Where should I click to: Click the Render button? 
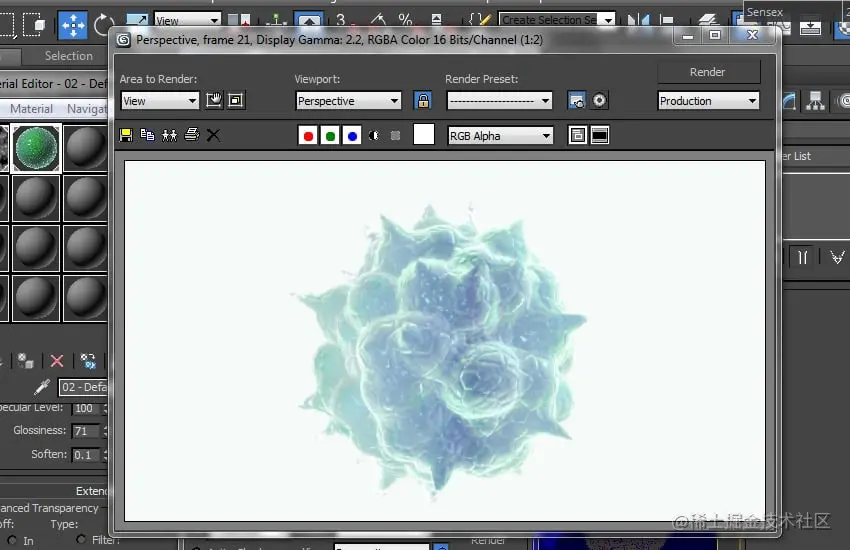pyautogui.click(x=709, y=72)
